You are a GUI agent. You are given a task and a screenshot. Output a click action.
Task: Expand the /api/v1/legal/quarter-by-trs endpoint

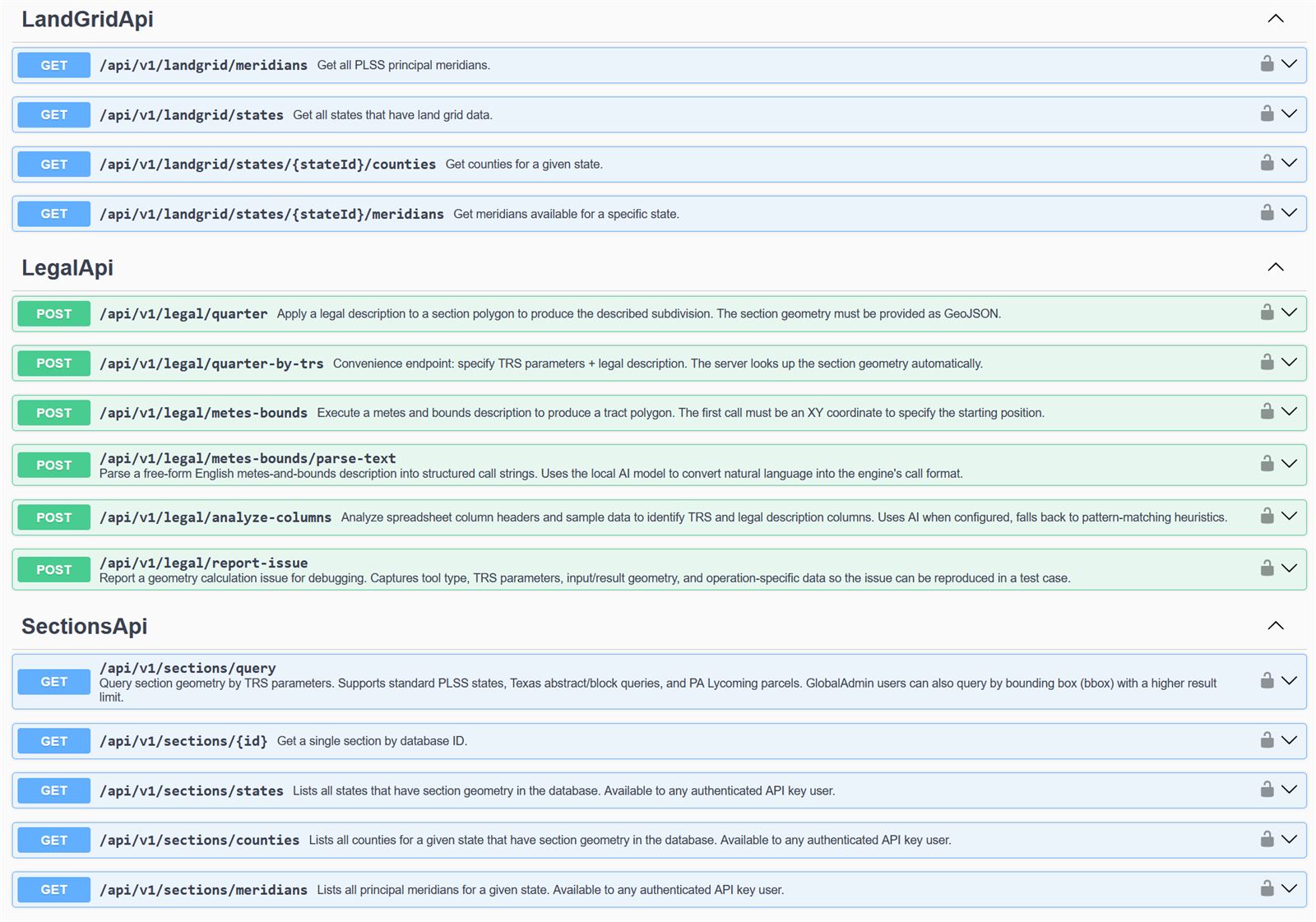(x=1290, y=363)
